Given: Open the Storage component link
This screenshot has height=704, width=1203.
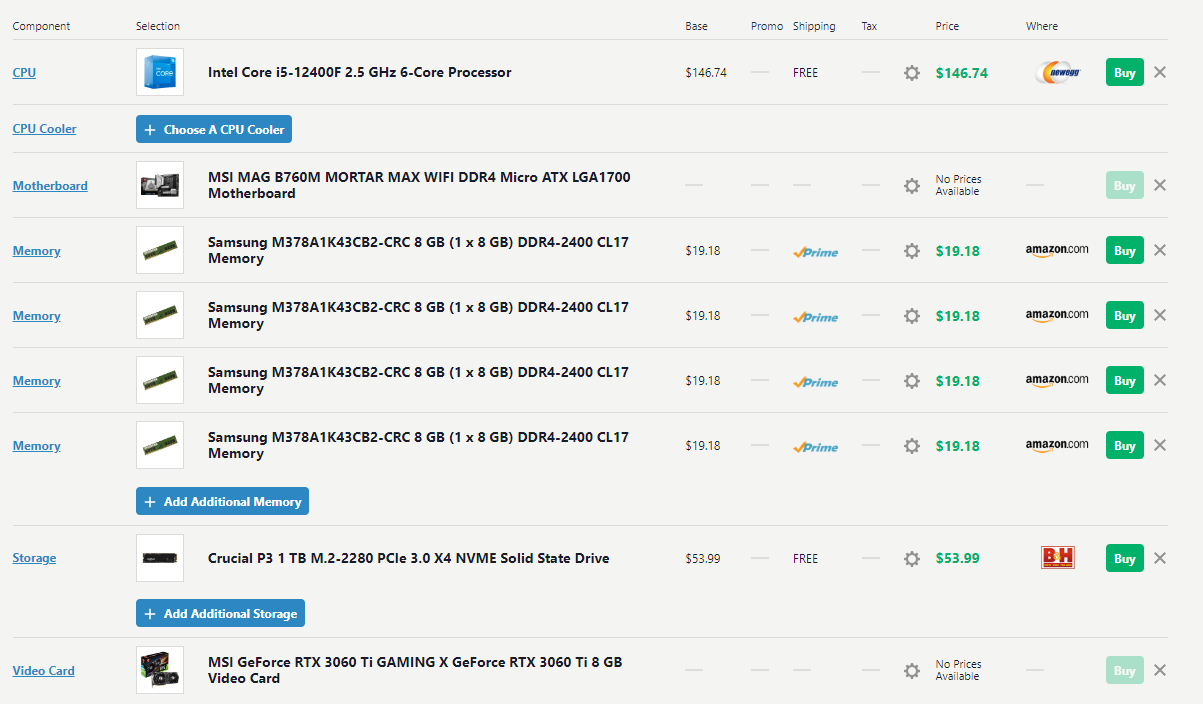Looking at the screenshot, I should coord(34,558).
